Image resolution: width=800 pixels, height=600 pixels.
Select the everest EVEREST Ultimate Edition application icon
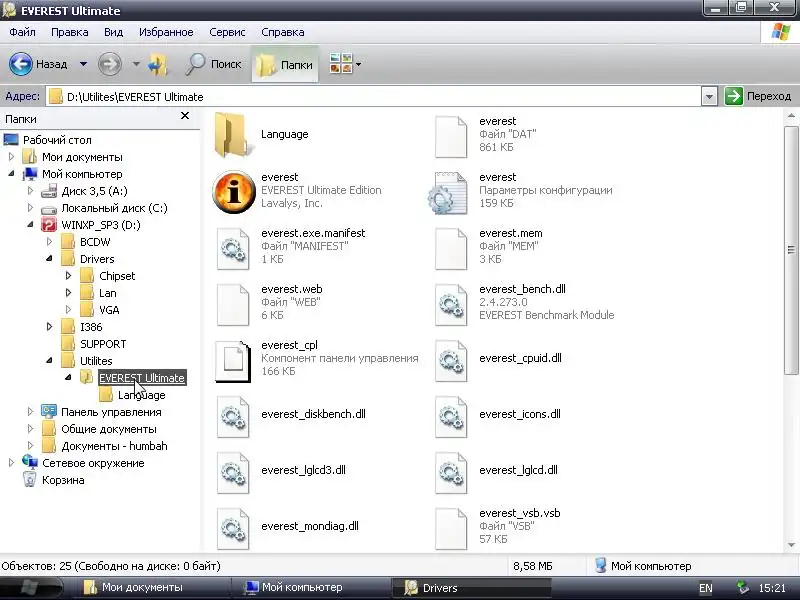(234, 192)
